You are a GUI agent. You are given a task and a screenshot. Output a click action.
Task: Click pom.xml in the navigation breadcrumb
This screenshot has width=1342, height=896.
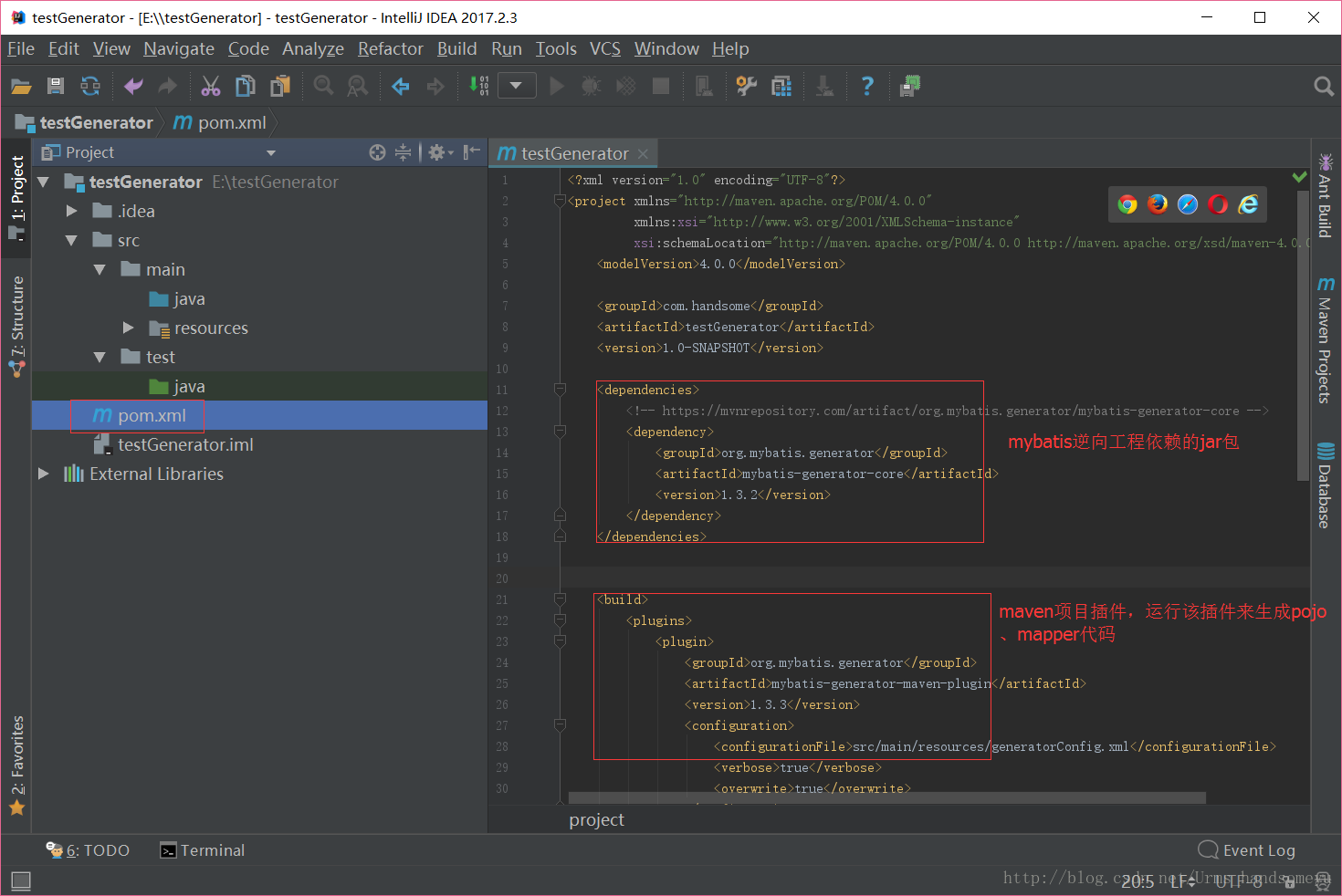point(221,122)
